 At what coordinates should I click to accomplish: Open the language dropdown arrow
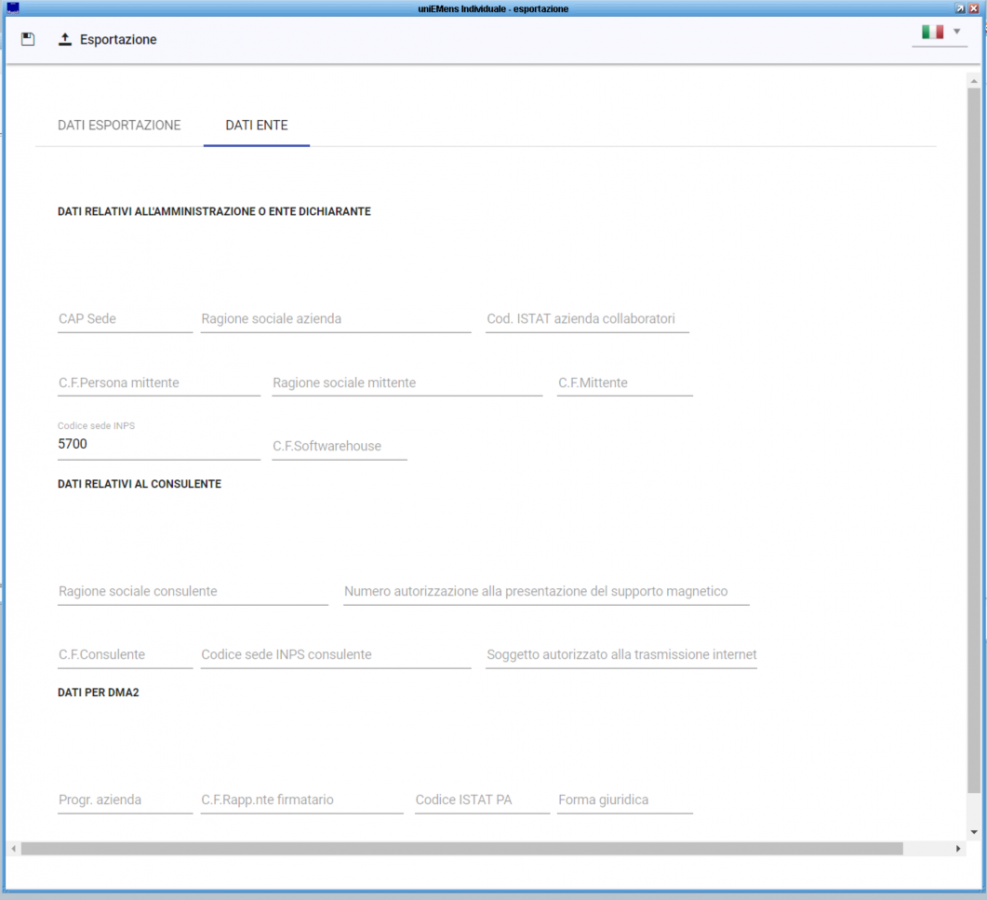click(957, 32)
